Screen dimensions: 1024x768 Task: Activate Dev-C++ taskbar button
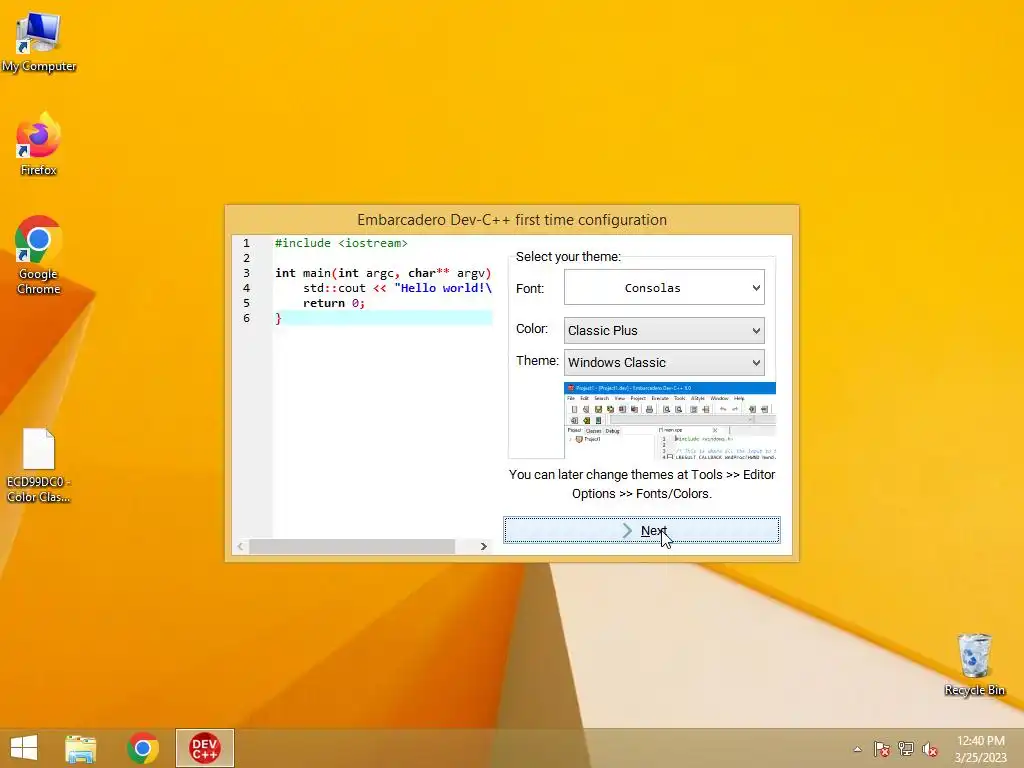204,748
